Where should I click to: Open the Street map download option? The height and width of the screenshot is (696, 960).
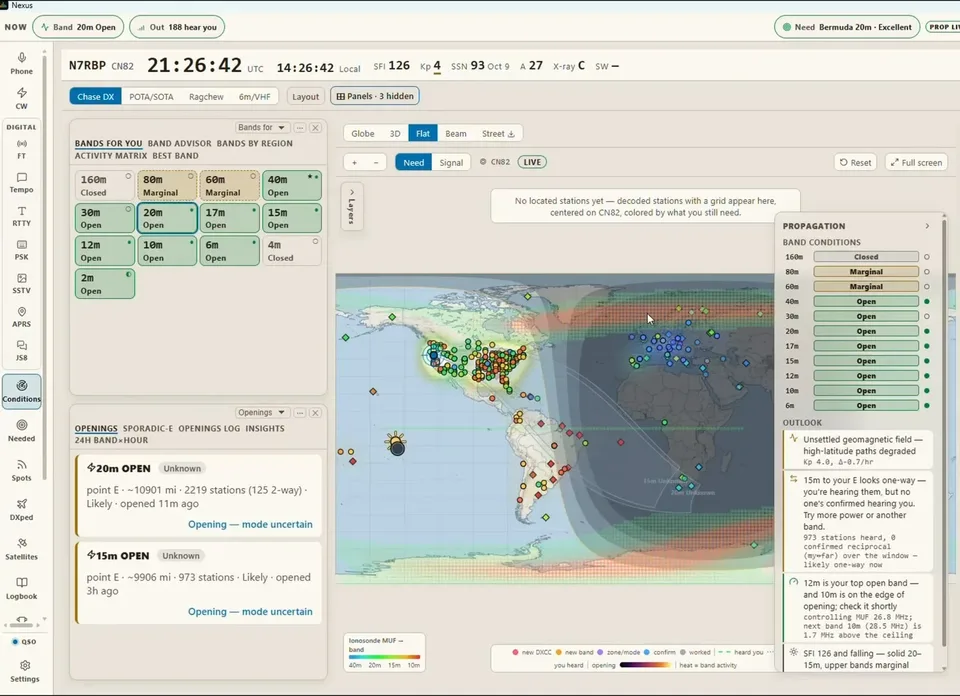[x=498, y=133]
